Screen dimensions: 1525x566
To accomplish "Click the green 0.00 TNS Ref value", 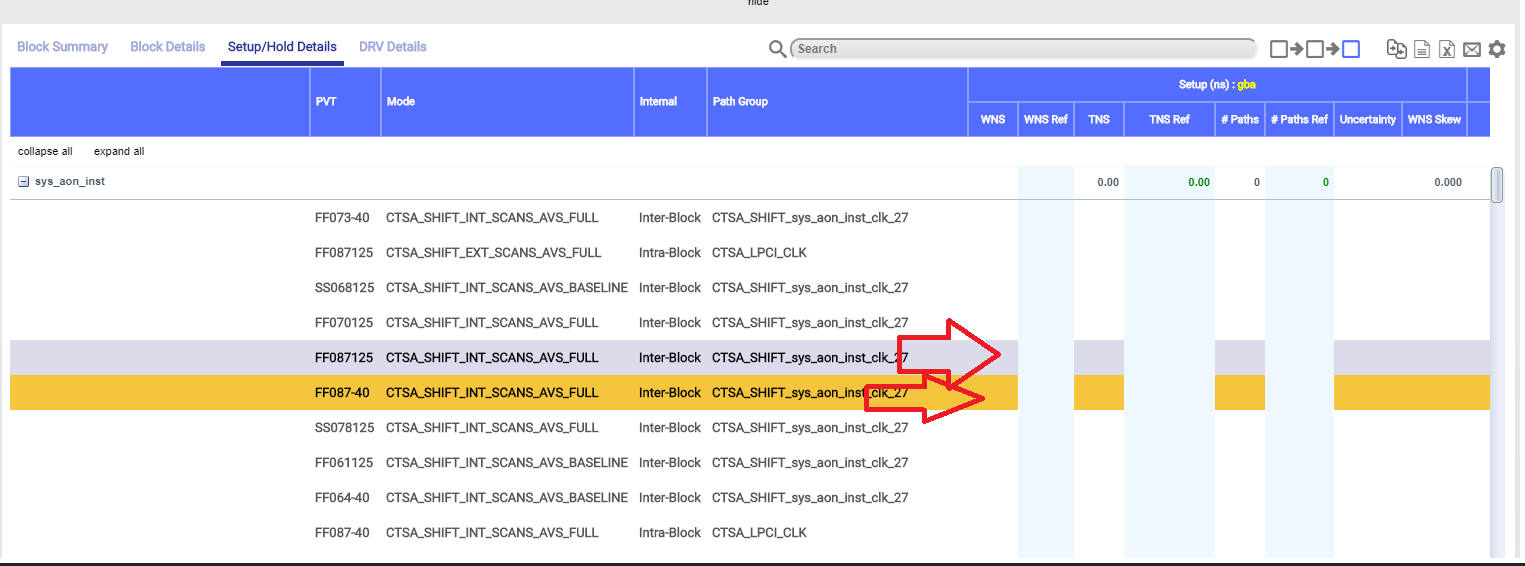I will [1199, 182].
